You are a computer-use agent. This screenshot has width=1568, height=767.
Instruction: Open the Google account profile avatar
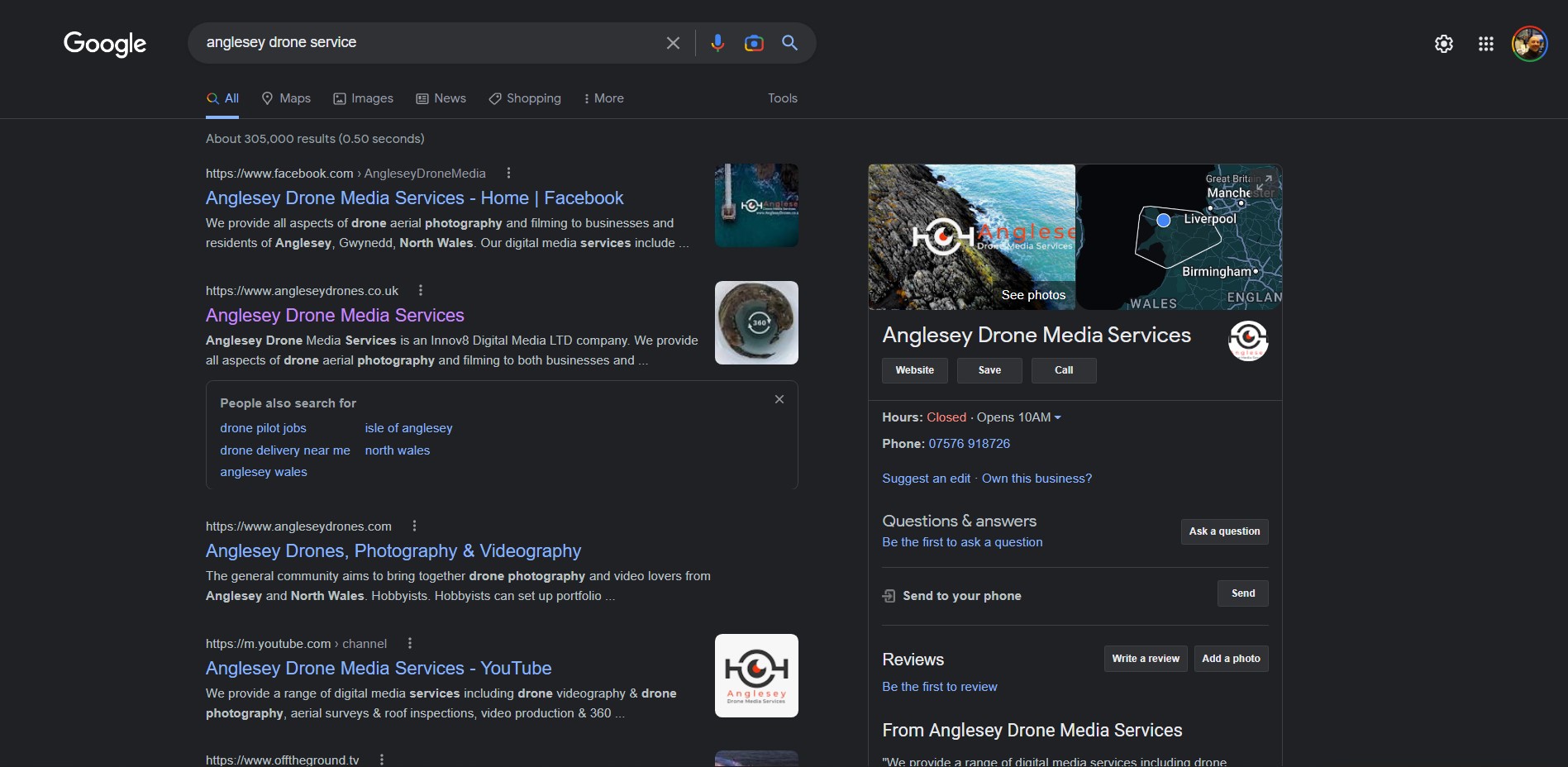click(1530, 44)
